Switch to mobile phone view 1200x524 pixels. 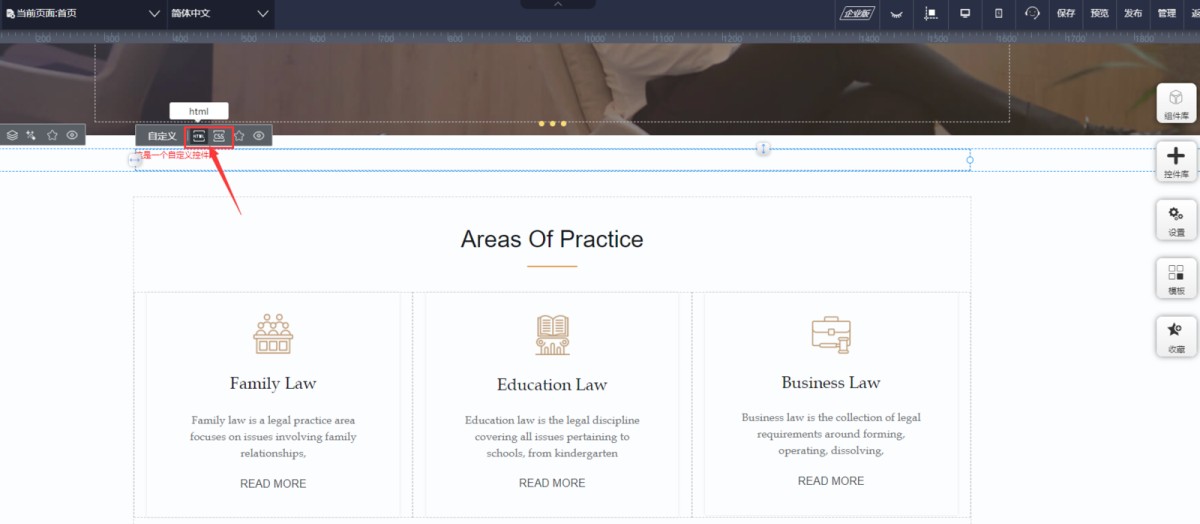pyautogui.click(x=998, y=13)
